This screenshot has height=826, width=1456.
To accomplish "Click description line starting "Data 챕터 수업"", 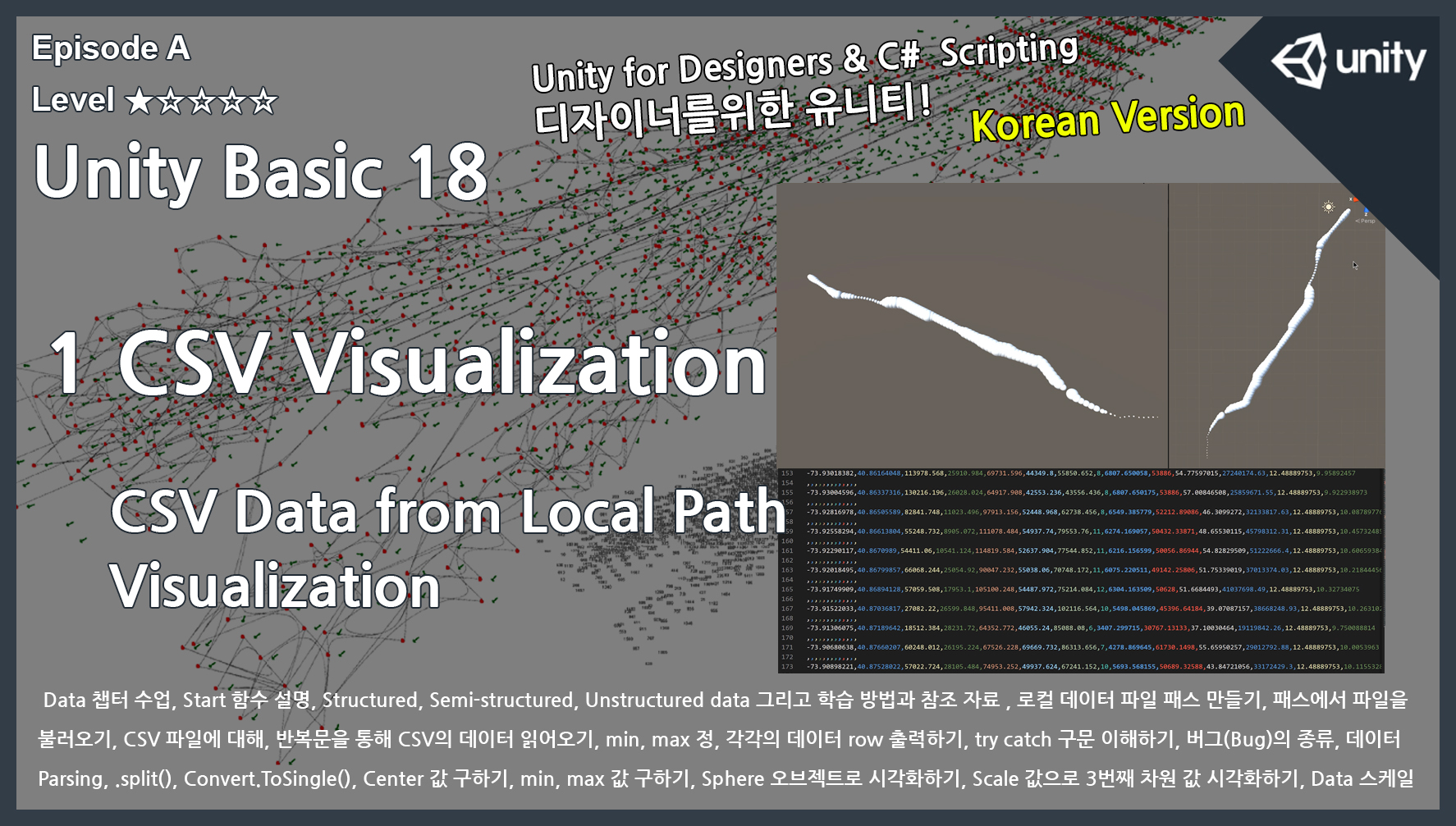I will [x=726, y=700].
